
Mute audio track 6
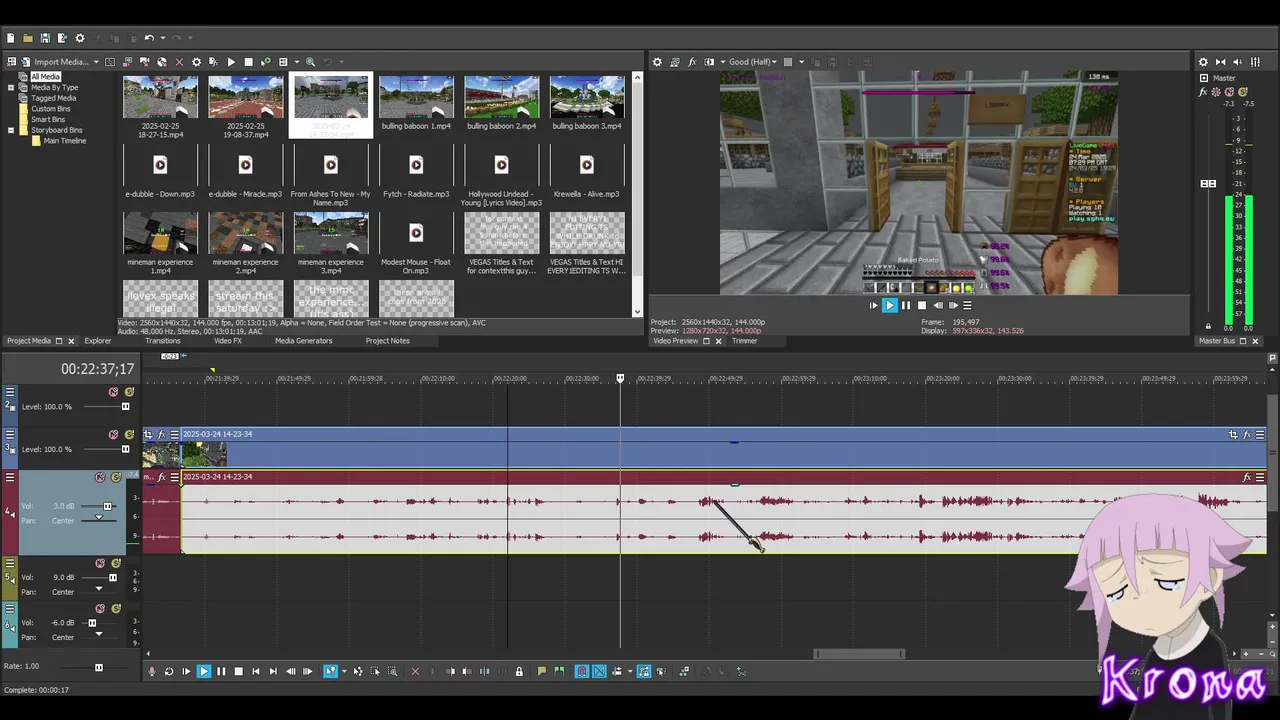(x=101, y=608)
